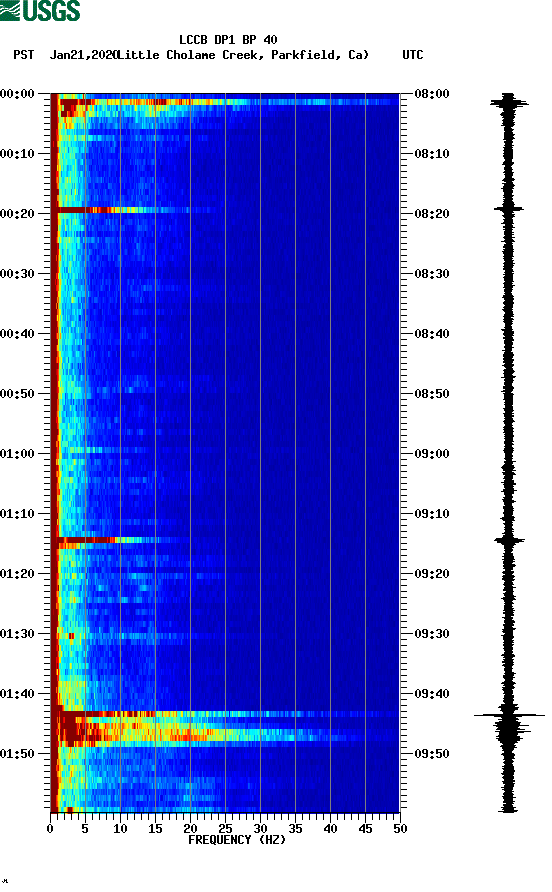Click the 08:50 UTC time label

(x=432, y=394)
